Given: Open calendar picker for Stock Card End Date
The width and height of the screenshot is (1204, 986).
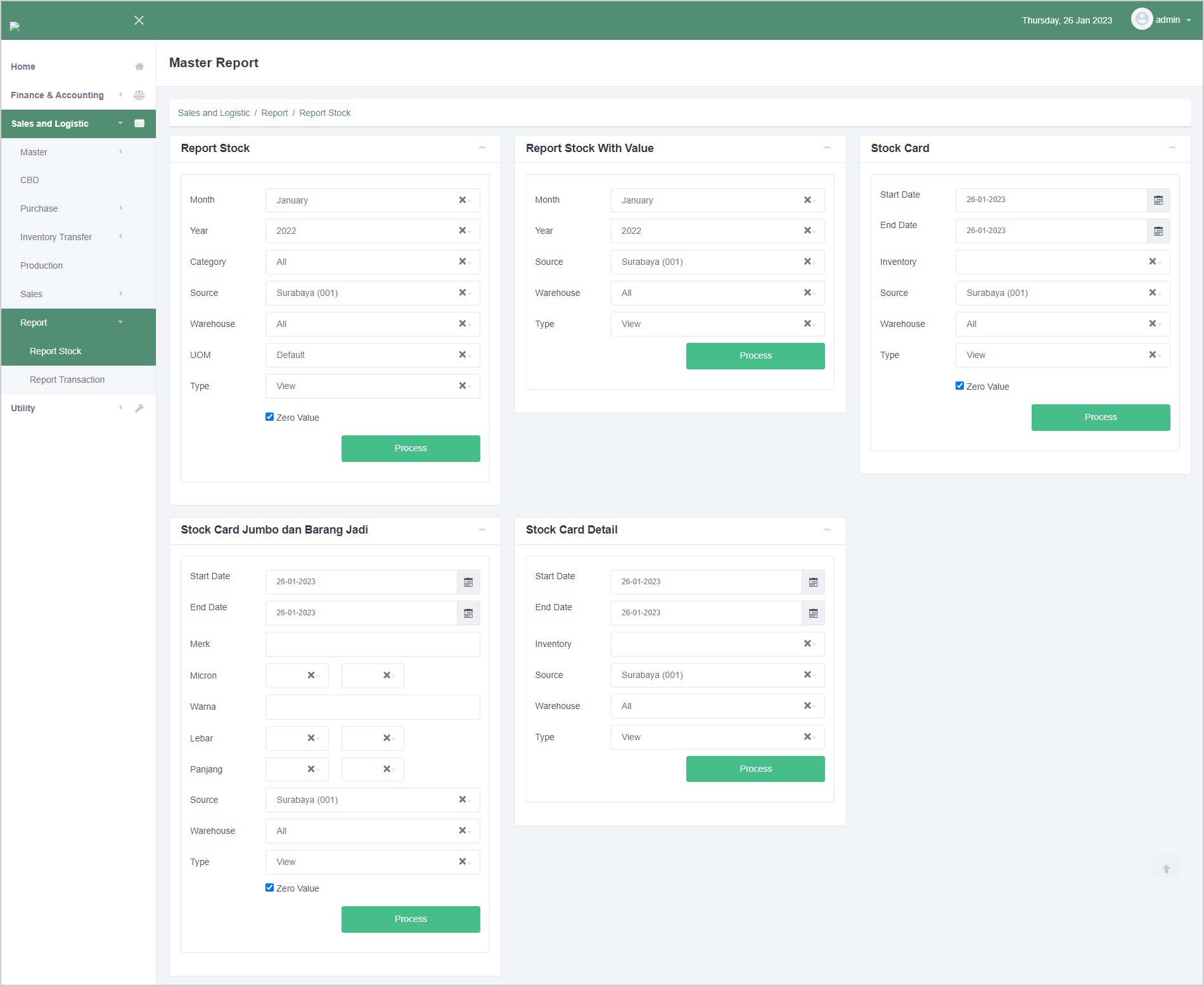Looking at the screenshot, I should (1158, 231).
